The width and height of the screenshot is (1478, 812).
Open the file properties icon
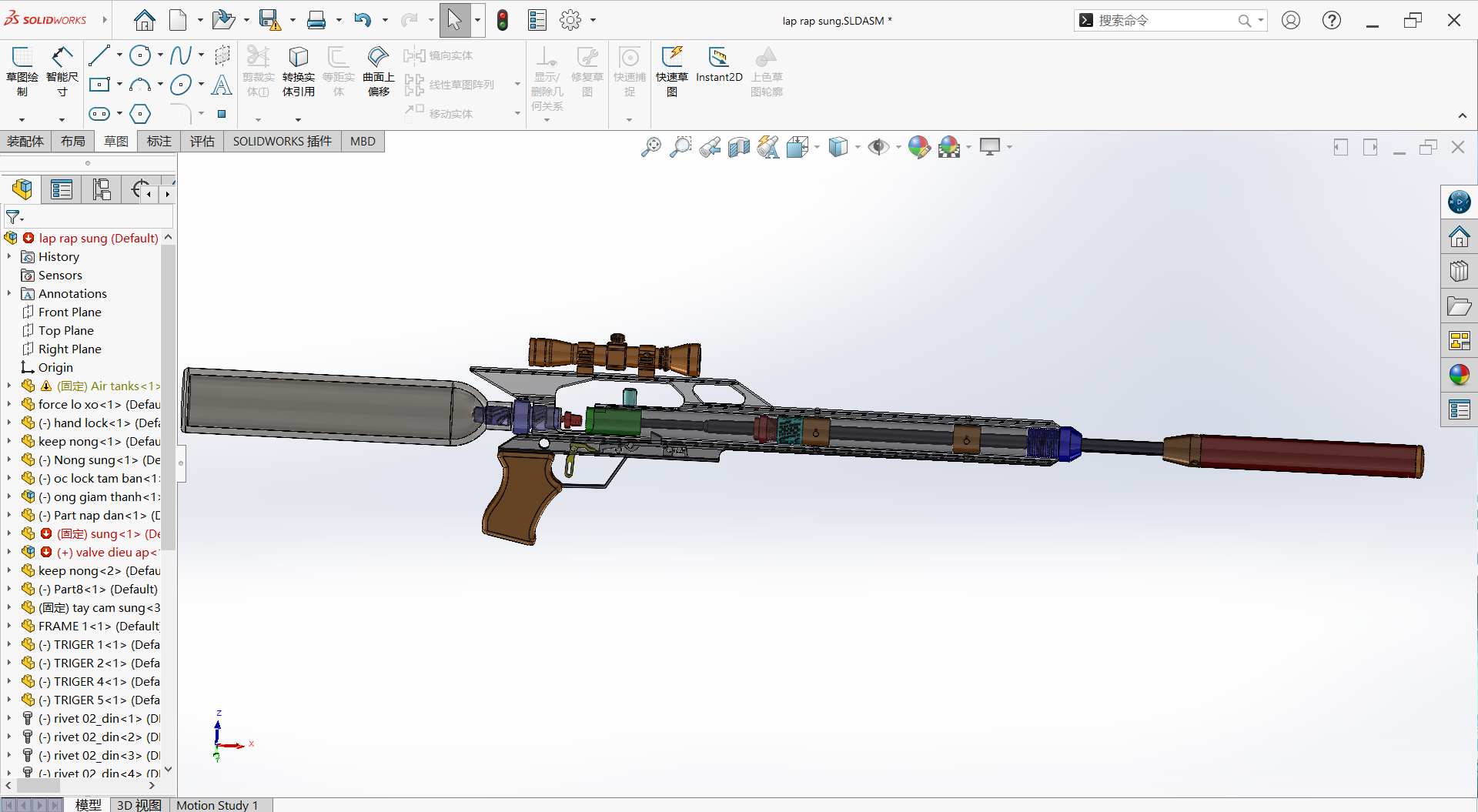[x=537, y=20]
